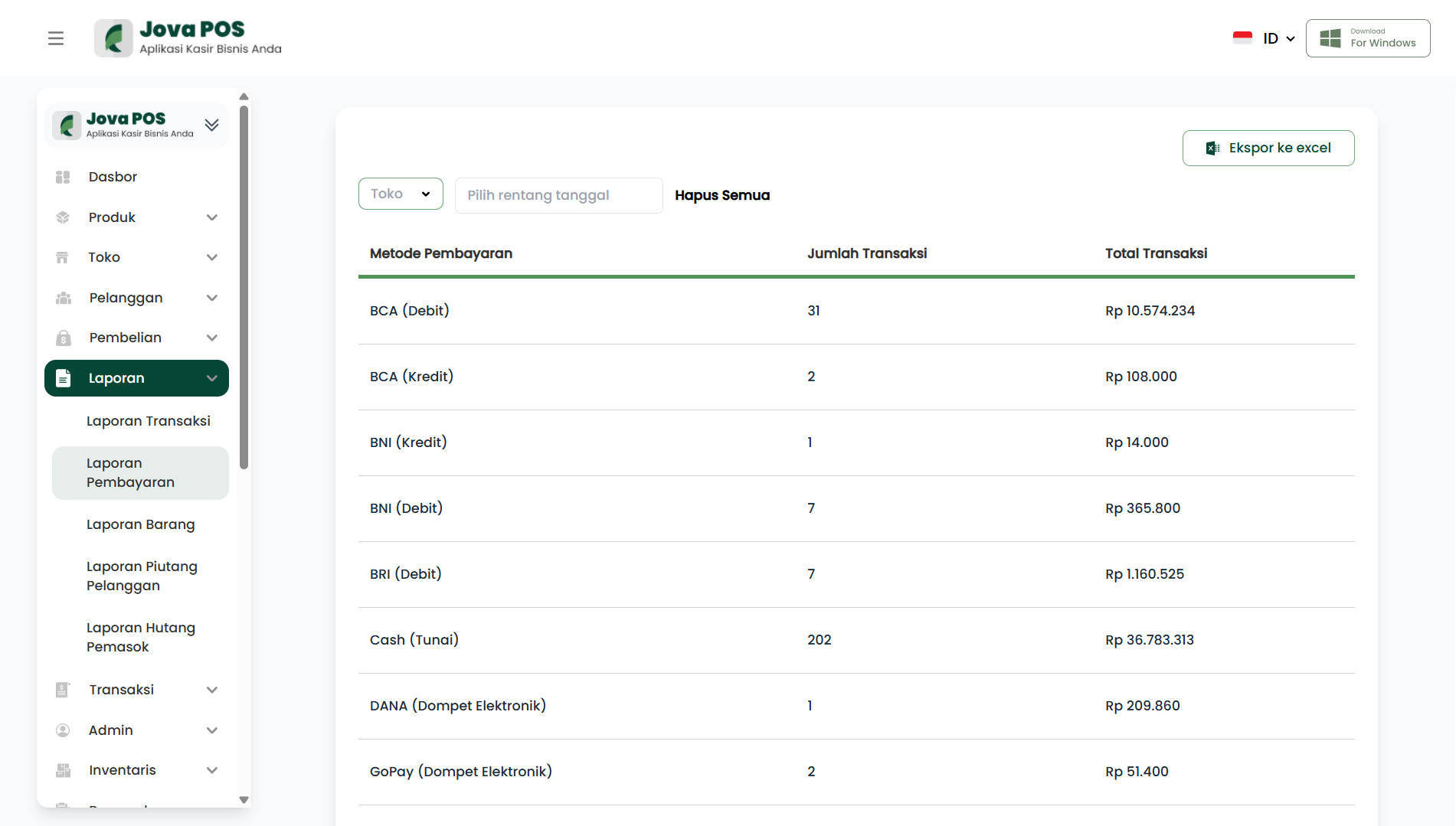Click the Pelanggan people icon
The height and width of the screenshot is (826, 1456).
click(x=63, y=298)
